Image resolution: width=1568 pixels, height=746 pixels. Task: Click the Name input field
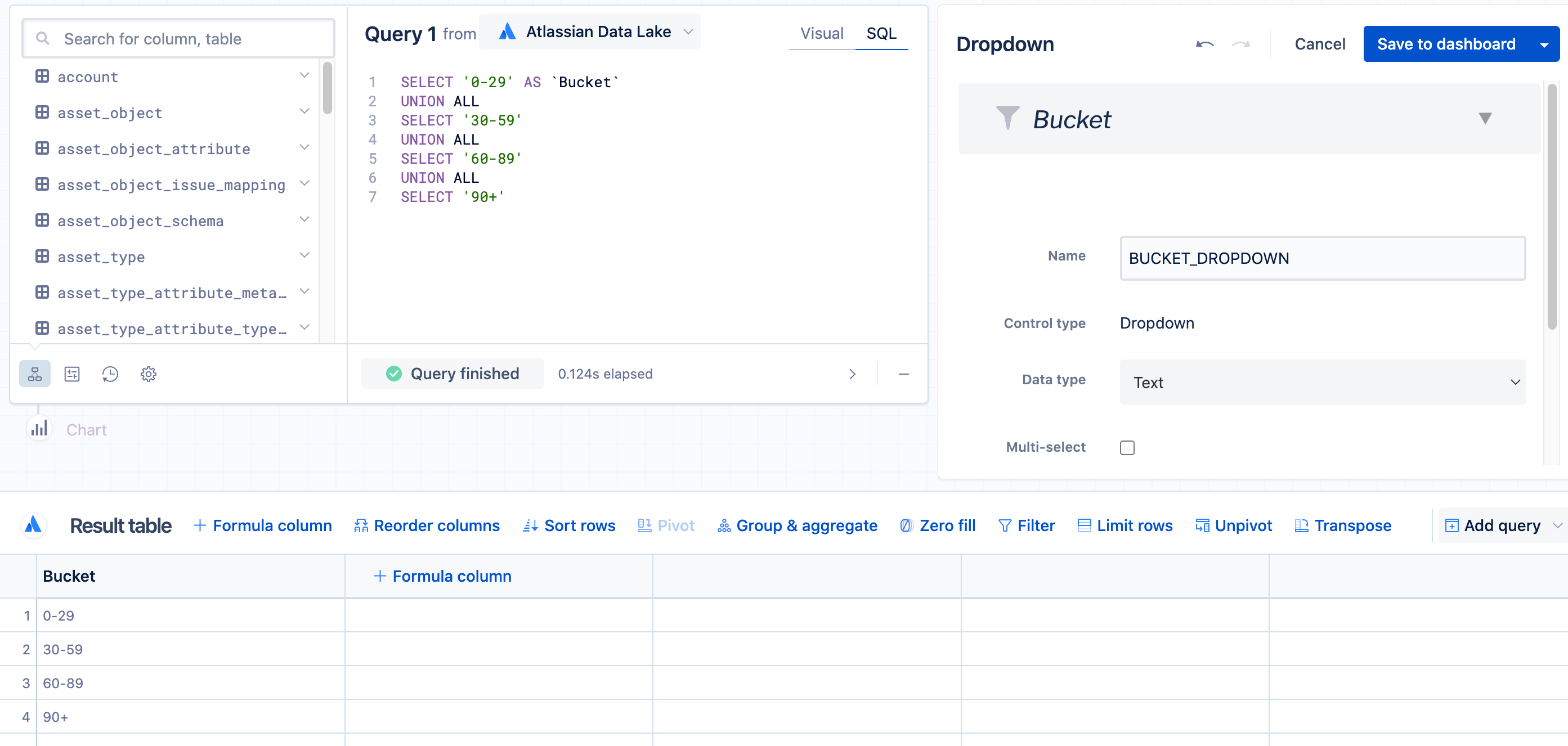click(x=1322, y=258)
